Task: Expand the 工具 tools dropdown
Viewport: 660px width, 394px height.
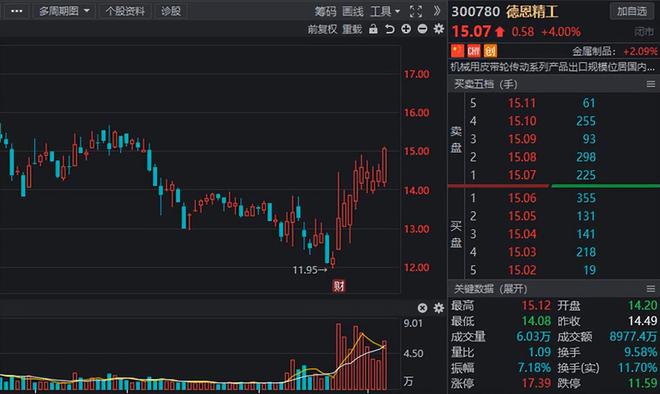Action: coord(385,11)
